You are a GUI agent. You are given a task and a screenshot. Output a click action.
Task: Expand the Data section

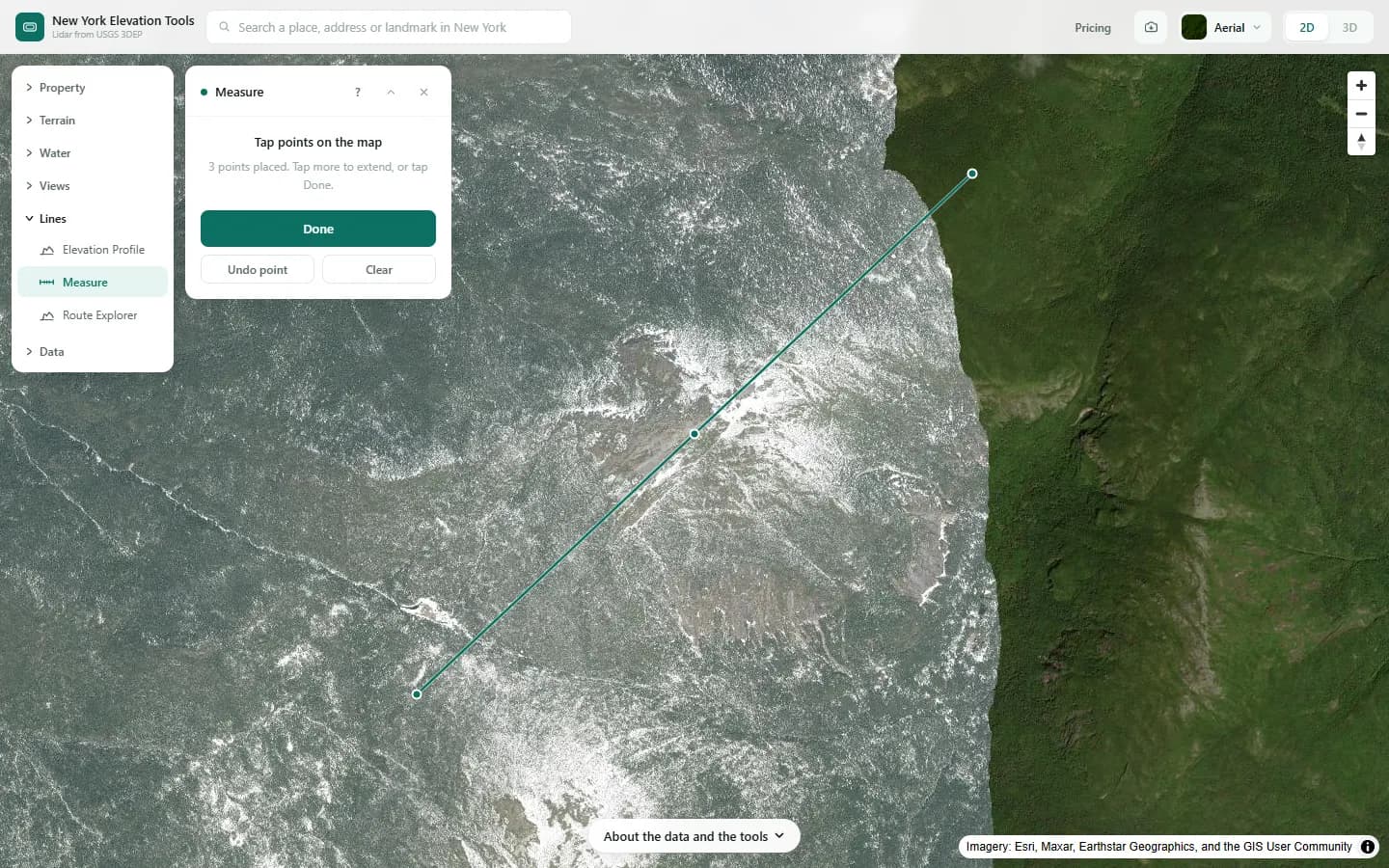[x=93, y=352]
